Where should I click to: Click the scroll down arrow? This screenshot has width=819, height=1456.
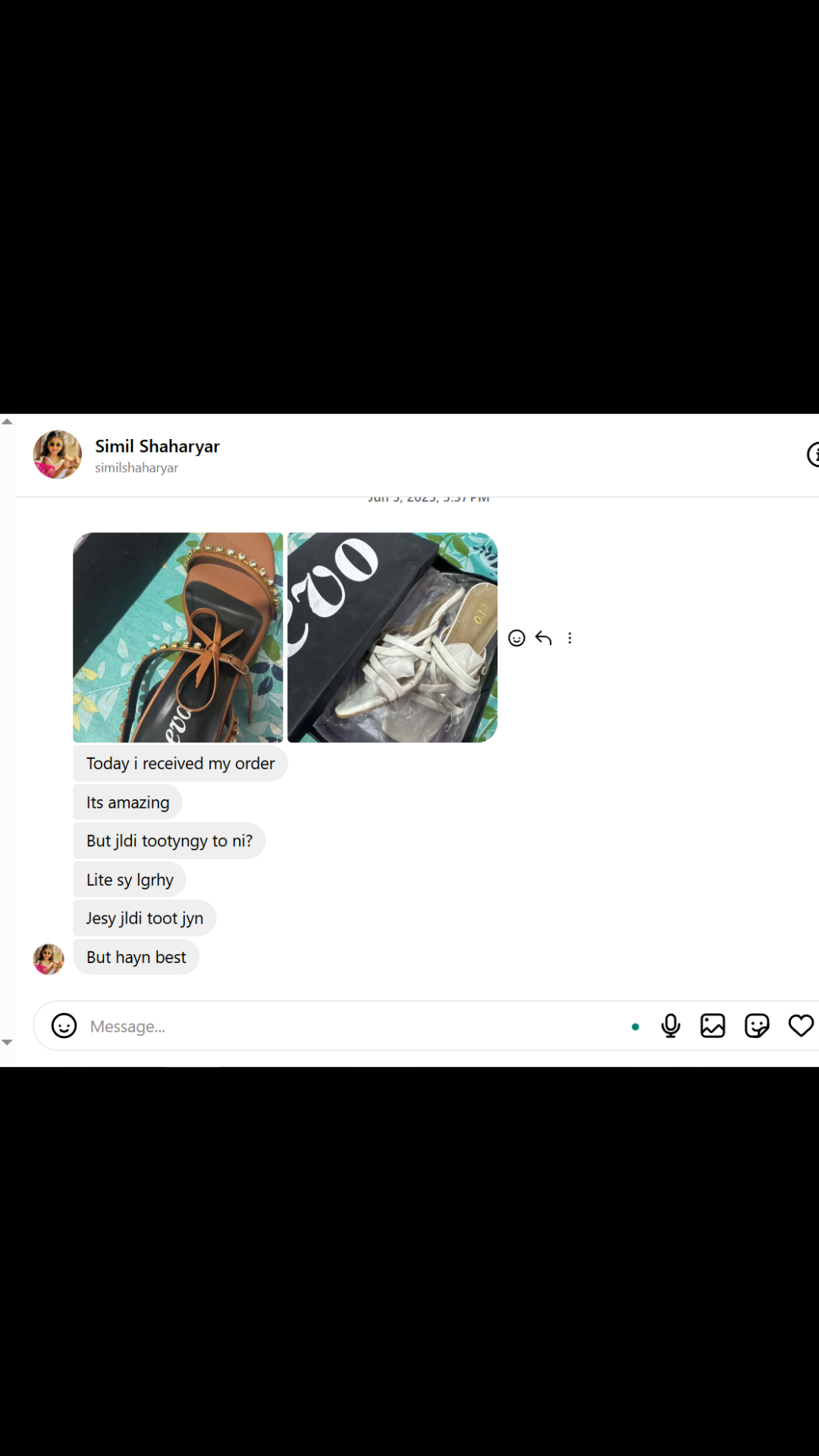tap(7, 1043)
